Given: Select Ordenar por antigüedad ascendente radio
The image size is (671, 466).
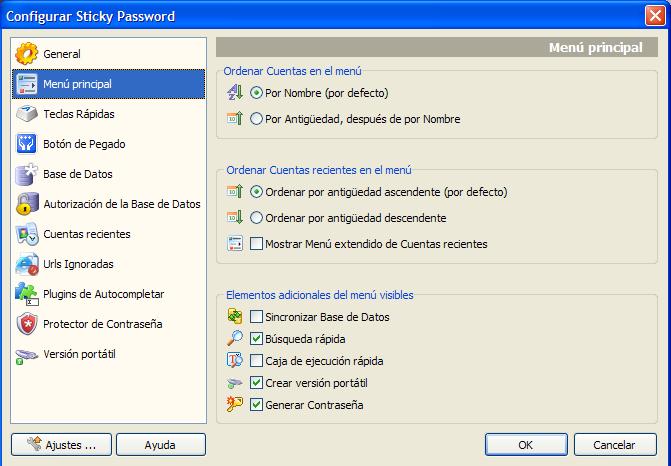Looking at the screenshot, I should point(256,192).
